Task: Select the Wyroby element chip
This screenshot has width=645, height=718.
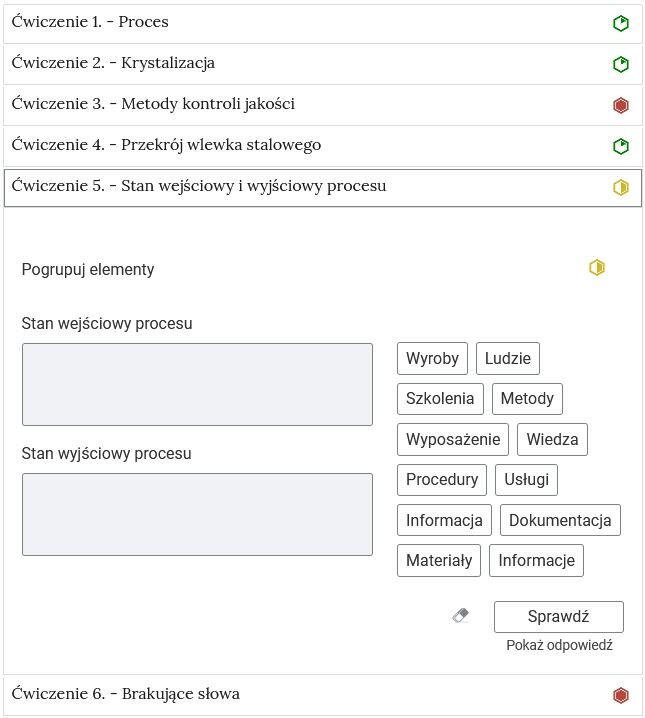Action: pyautogui.click(x=432, y=359)
